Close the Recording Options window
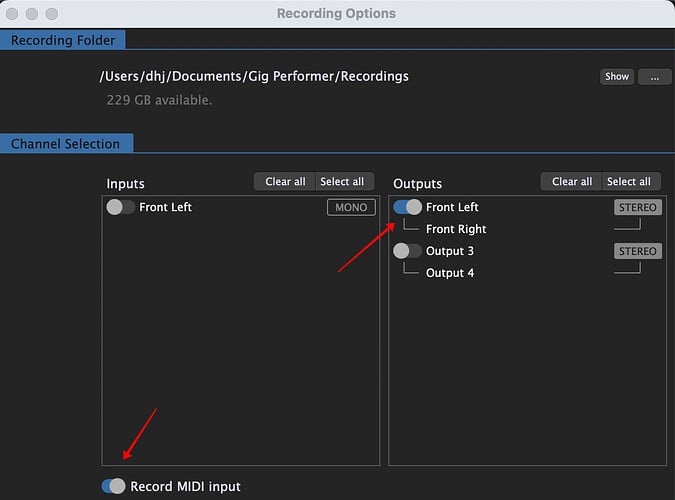This screenshot has height=500, width=675. pos(14,14)
